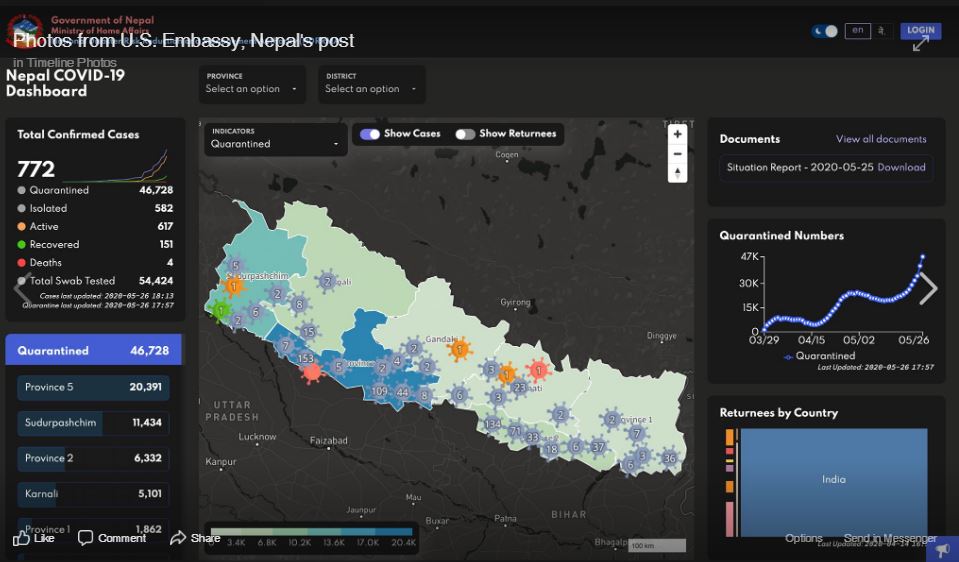Zoom out on the map
This screenshot has width=959, height=562.
tap(677, 154)
